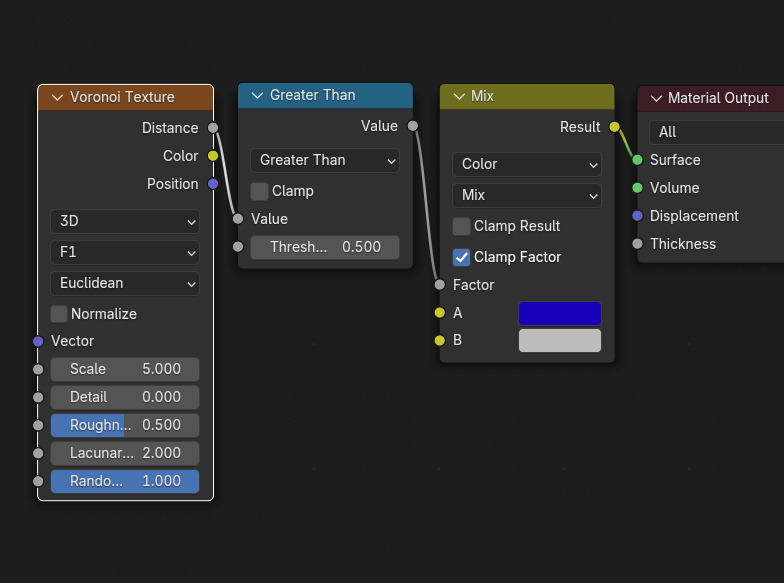Collapse the Greater Than node
This screenshot has height=583, width=784.
pyautogui.click(x=258, y=95)
